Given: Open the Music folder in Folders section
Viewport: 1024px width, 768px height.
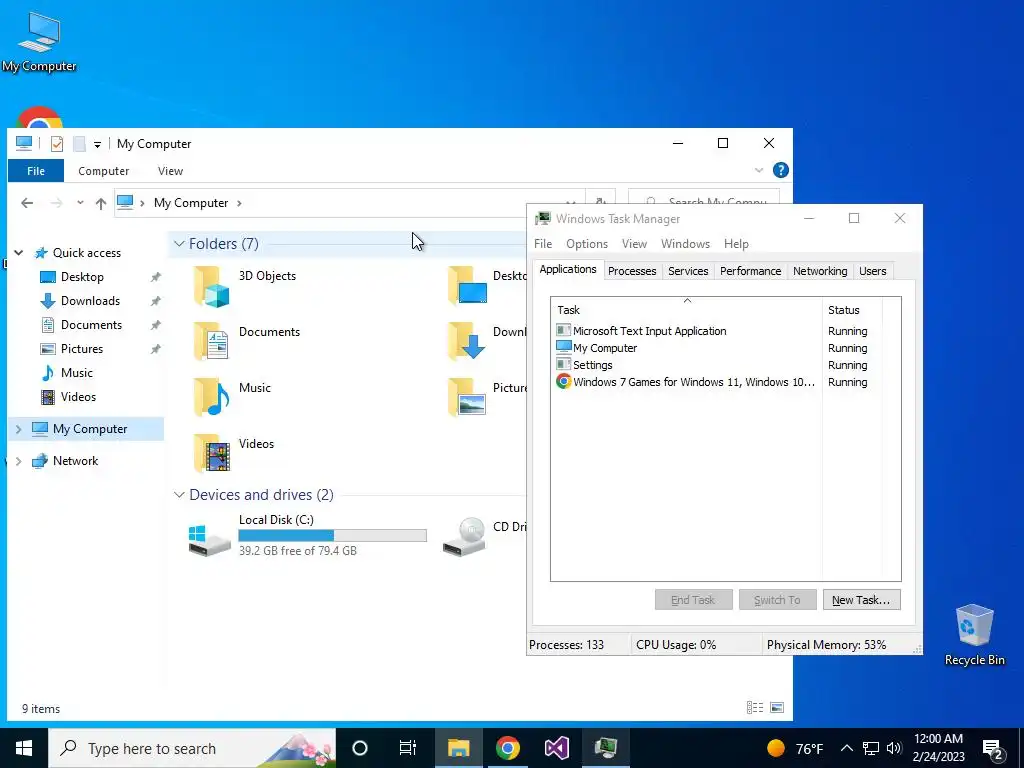Looking at the screenshot, I should pyautogui.click(x=211, y=397).
